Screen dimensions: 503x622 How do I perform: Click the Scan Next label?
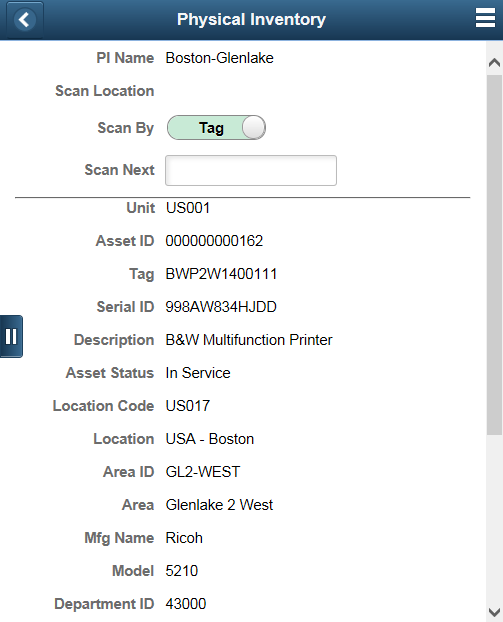[119, 170]
